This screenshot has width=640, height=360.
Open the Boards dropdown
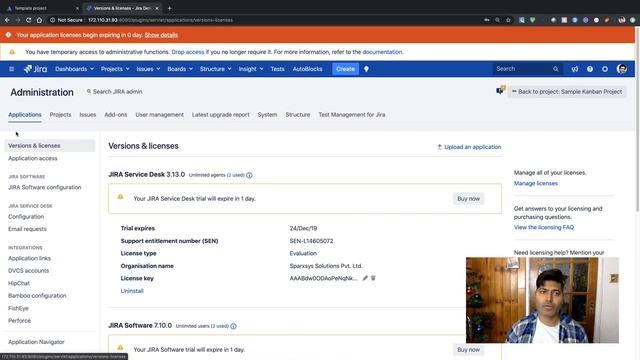click(180, 69)
